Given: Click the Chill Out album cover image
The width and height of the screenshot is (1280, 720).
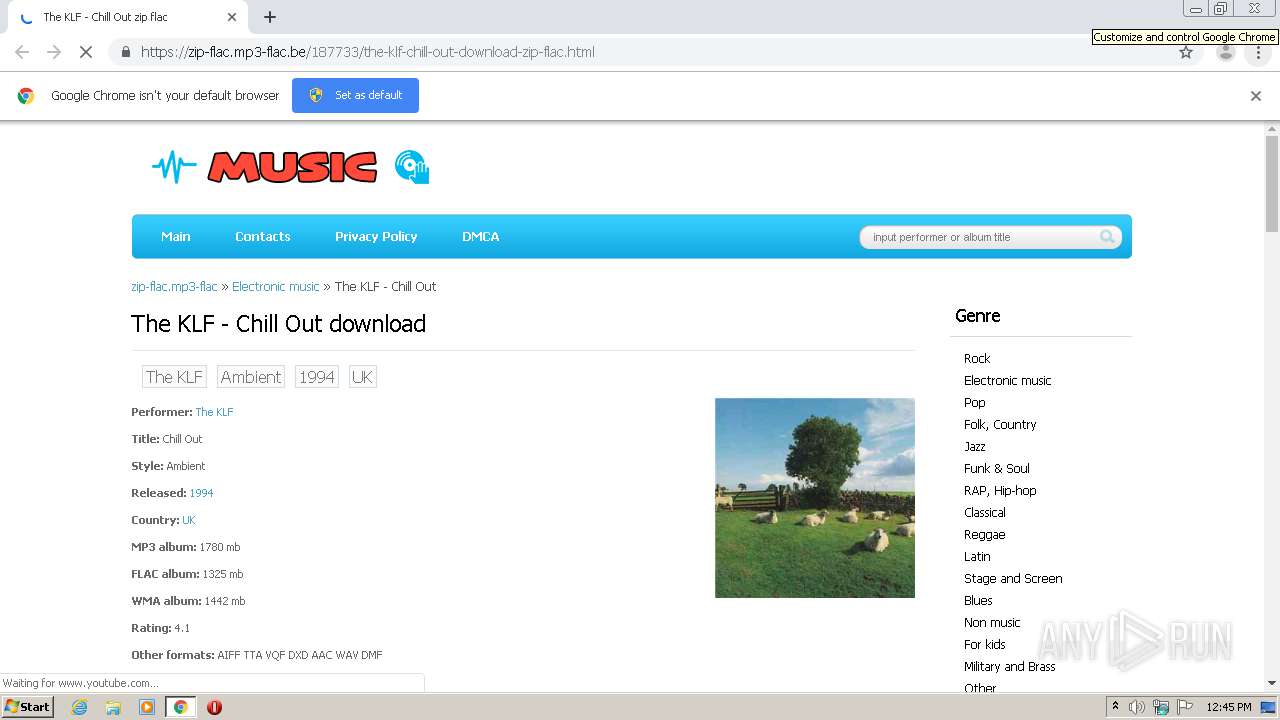Looking at the screenshot, I should point(815,498).
